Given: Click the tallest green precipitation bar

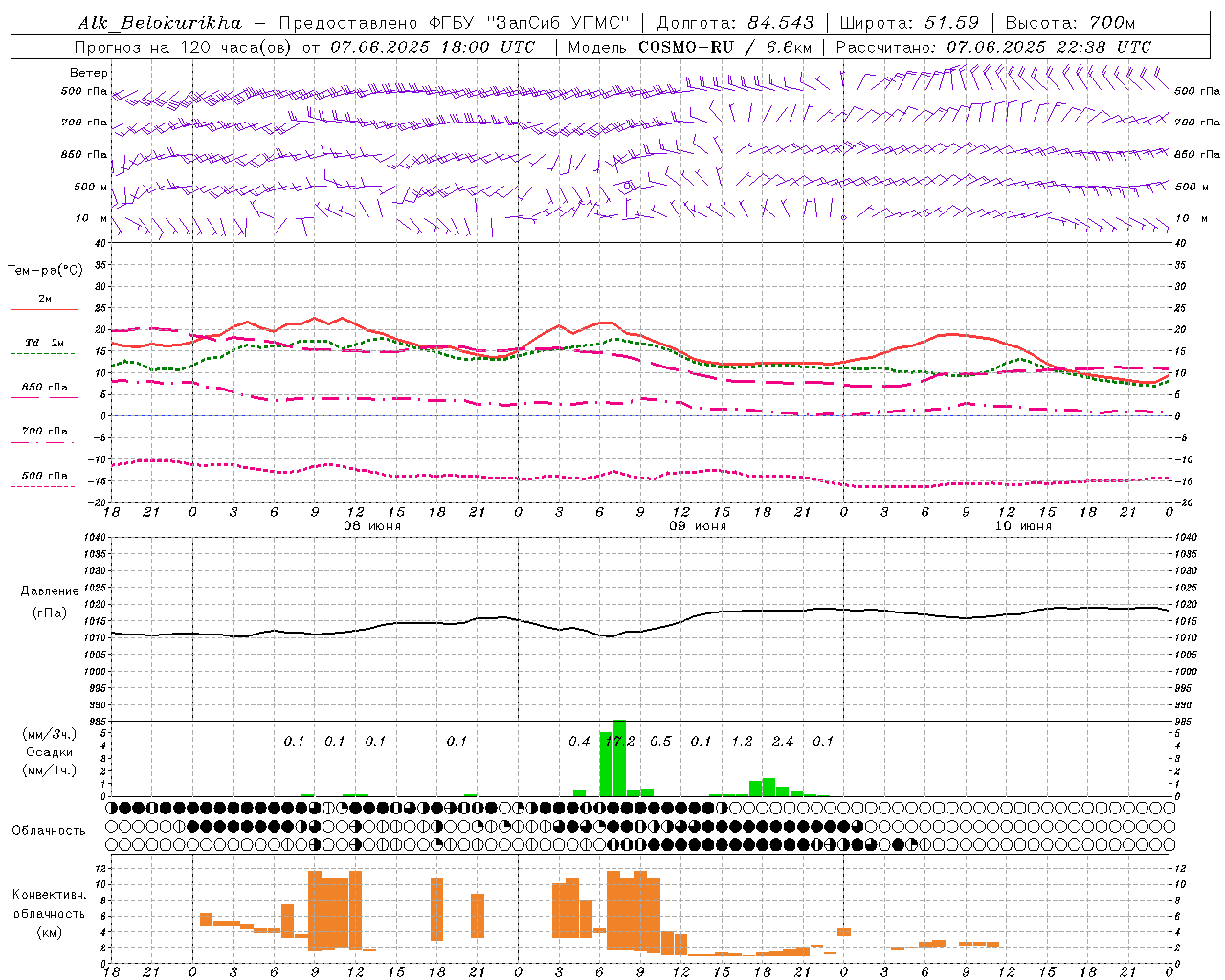Looking at the screenshot, I should pyautogui.click(x=619, y=758).
